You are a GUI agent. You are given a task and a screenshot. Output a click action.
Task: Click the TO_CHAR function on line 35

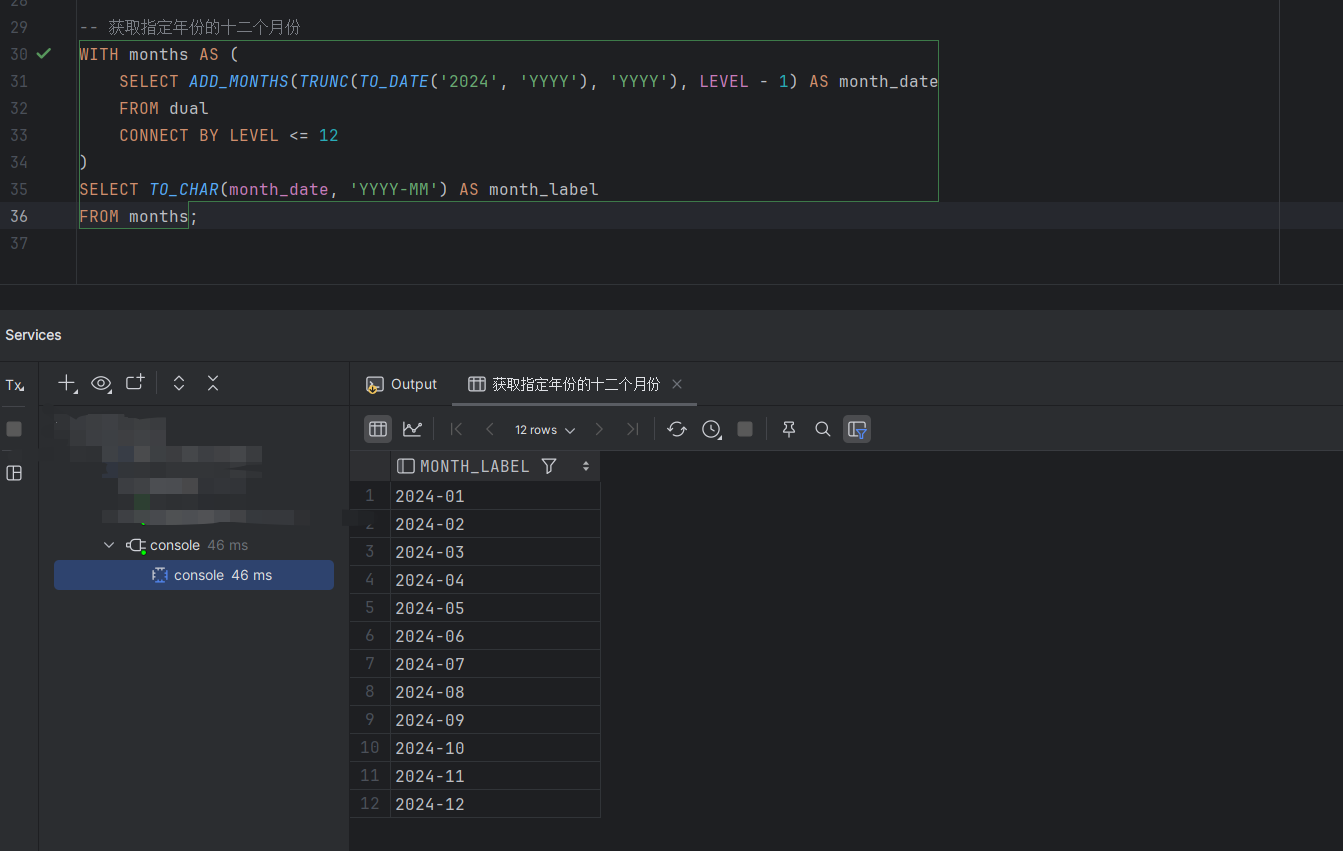click(184, 189)
